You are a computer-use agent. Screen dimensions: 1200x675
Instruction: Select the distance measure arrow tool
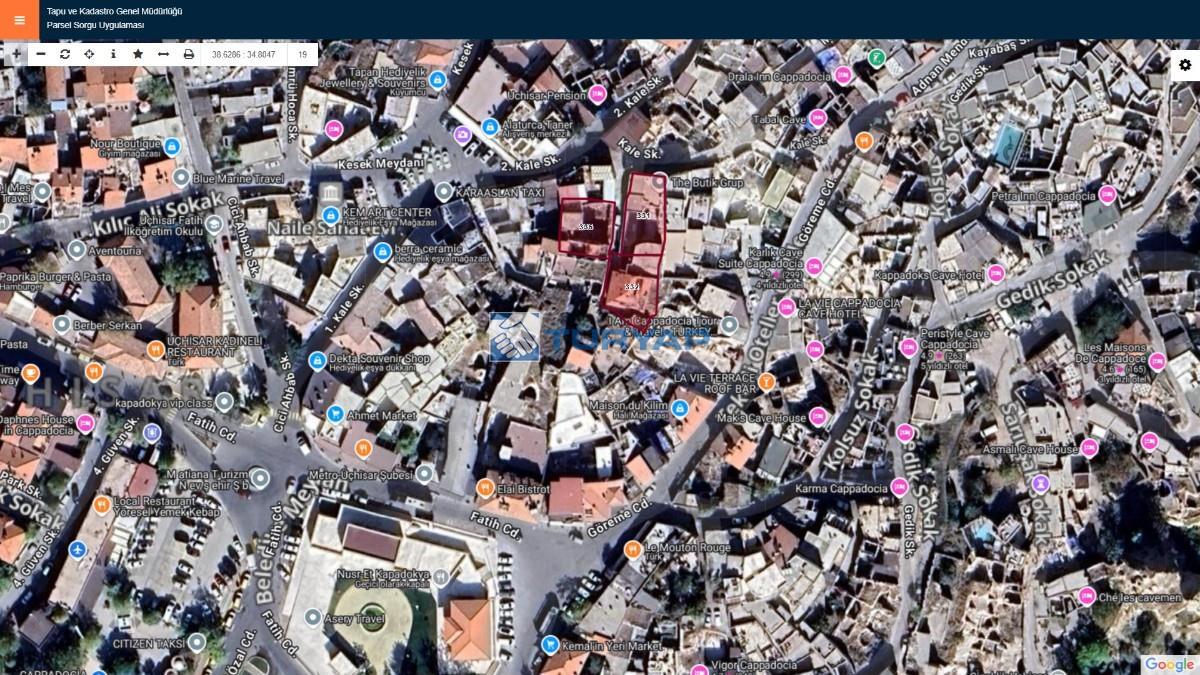(163, 54)
